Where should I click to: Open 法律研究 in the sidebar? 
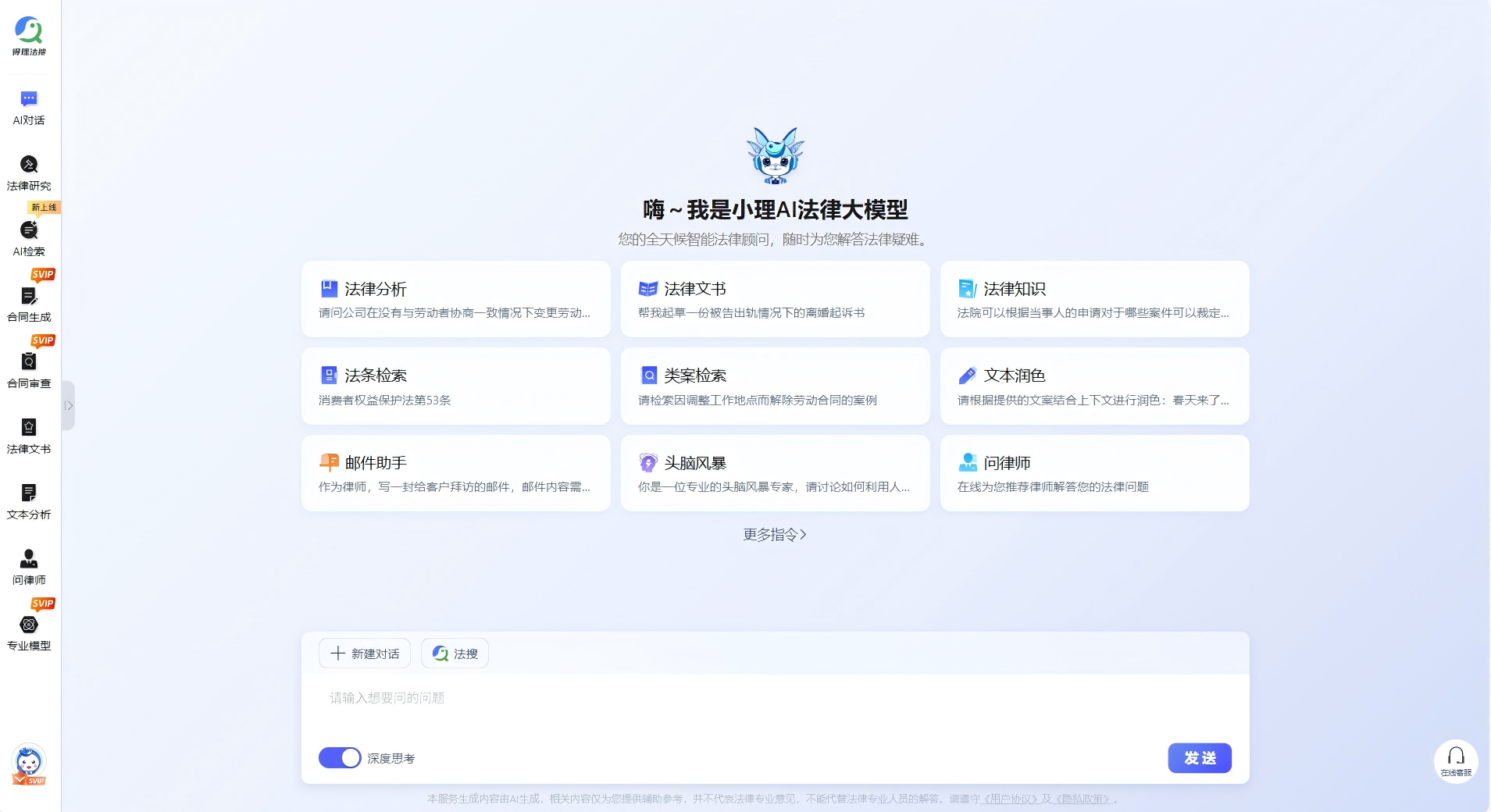click(29, 173)
